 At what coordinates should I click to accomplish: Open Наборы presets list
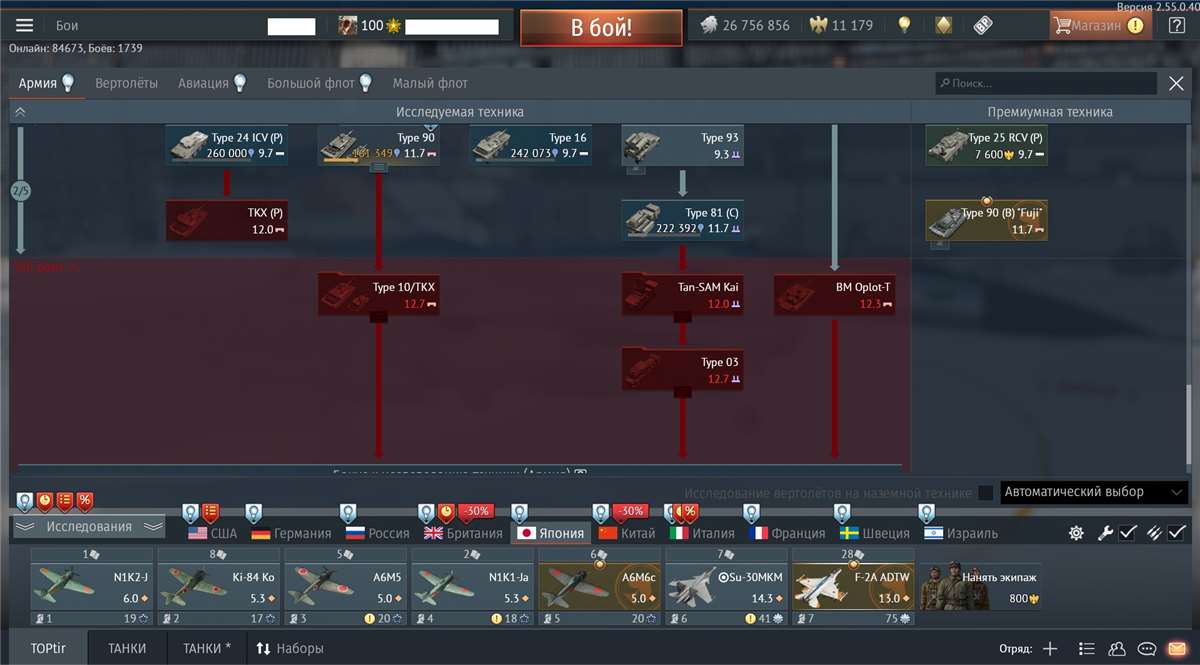point(290,648)
